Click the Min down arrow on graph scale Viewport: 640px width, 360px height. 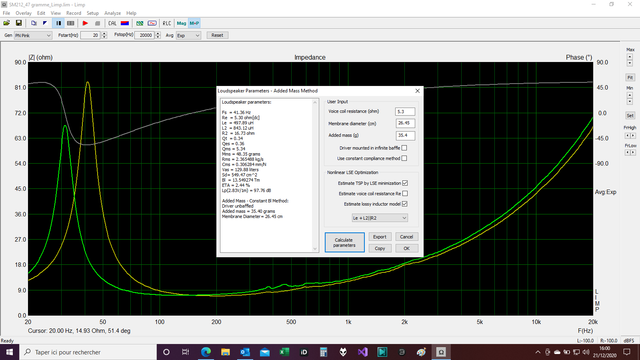(x=630, y=101)
